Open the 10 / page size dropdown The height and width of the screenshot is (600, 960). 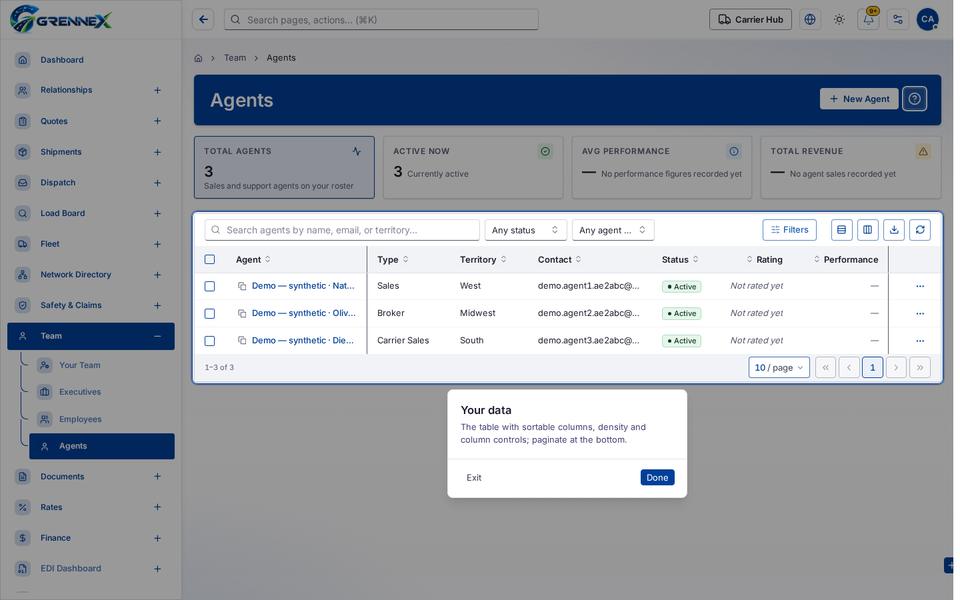(x=779, y=367)
